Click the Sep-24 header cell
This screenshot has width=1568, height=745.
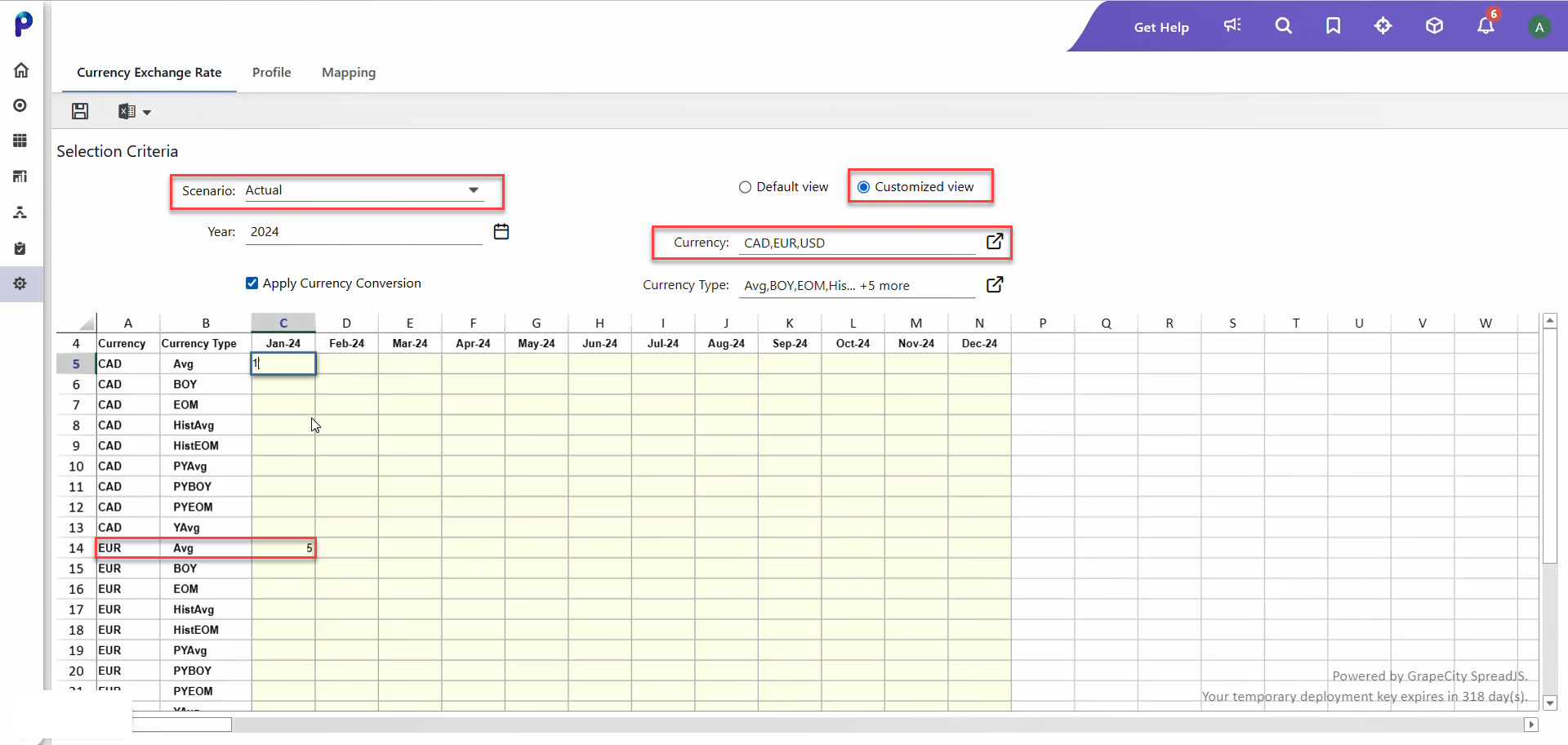790,343
